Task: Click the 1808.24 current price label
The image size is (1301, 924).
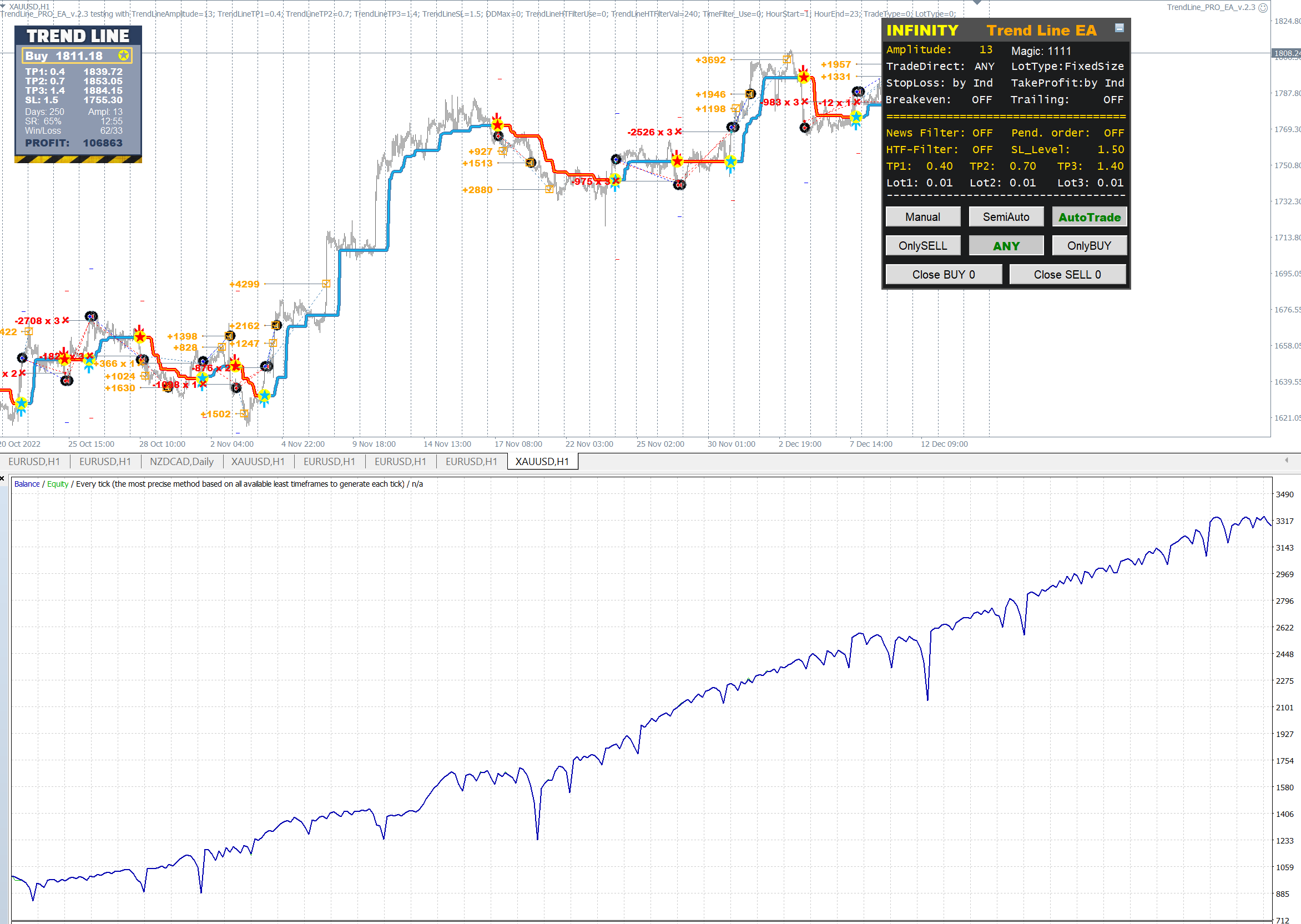Action: (1286, 53)
